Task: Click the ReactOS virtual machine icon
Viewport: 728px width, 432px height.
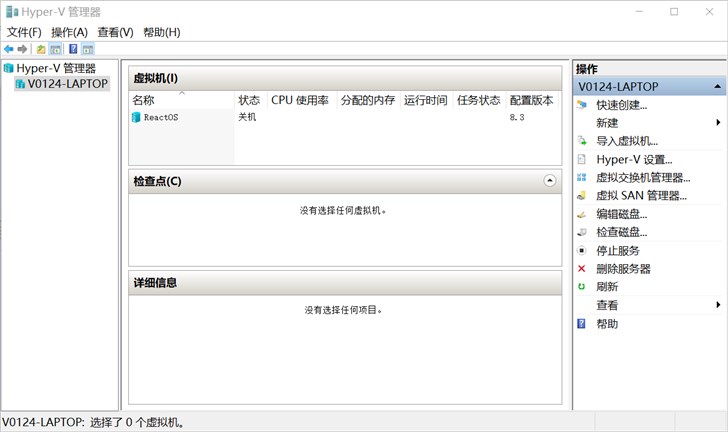Action: tap(136, 117)
